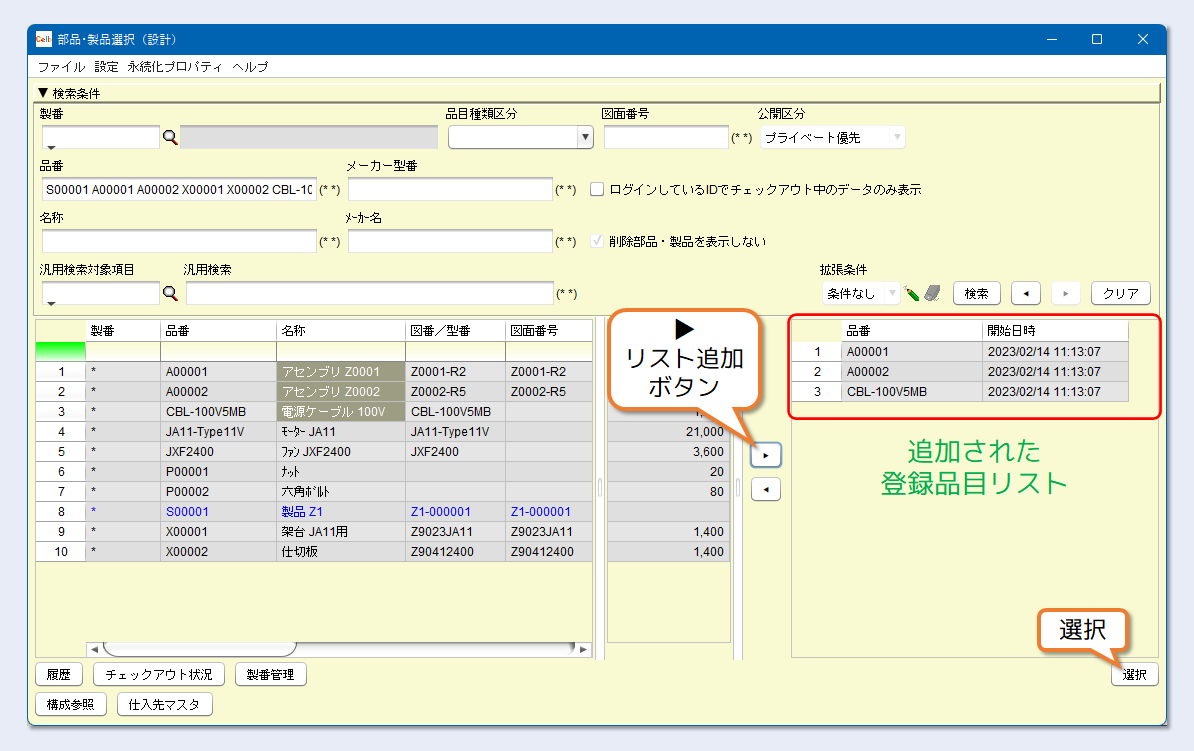
Task: Select Z90412400 in 図番／型番 column
Action: coord(455,551)
